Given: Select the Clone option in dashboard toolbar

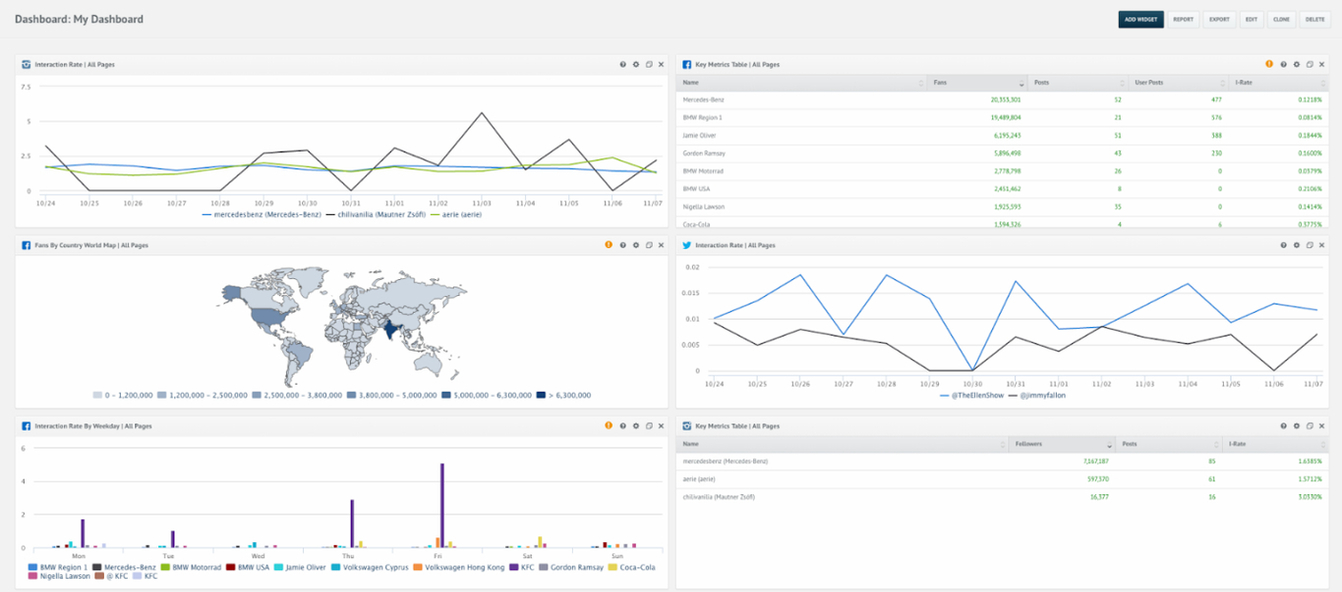Looking at the screenshot, I should [x=1281, y=19].
